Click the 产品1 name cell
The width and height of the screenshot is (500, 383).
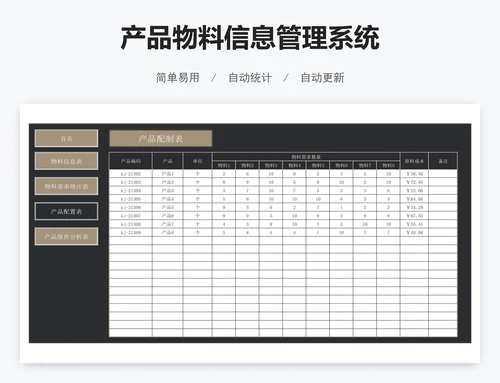pos(167,174)
